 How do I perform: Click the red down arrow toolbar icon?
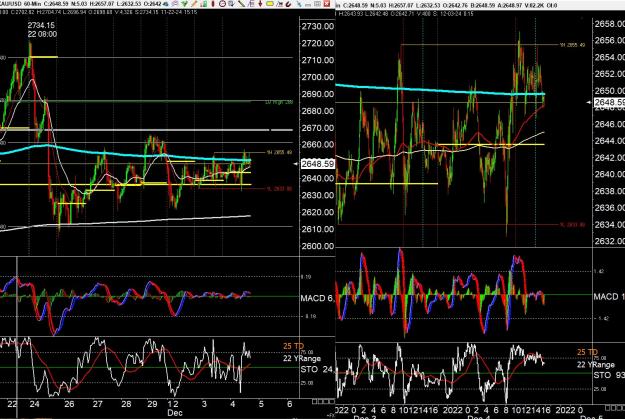coord(260,4)
